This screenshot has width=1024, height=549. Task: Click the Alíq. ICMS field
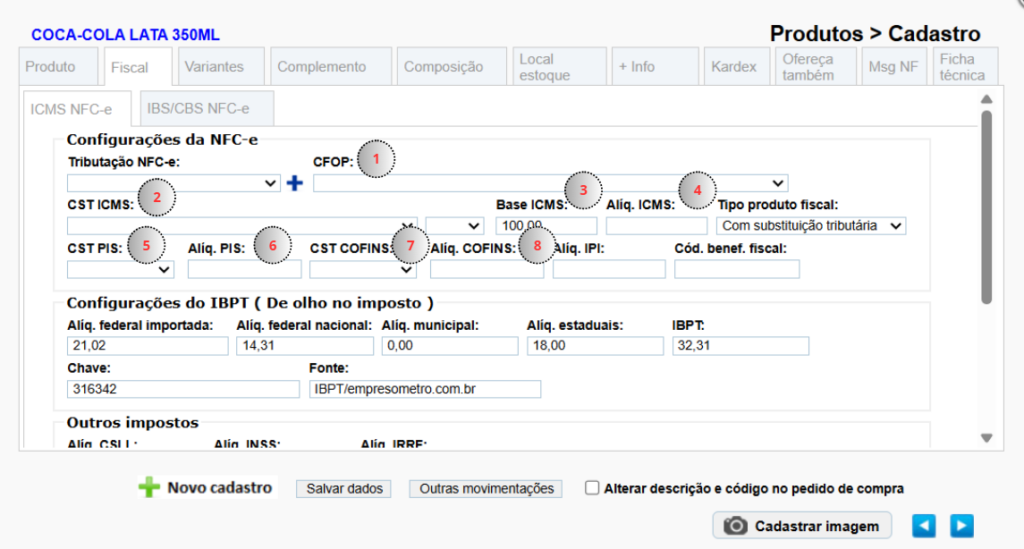[x=656, y=226]
